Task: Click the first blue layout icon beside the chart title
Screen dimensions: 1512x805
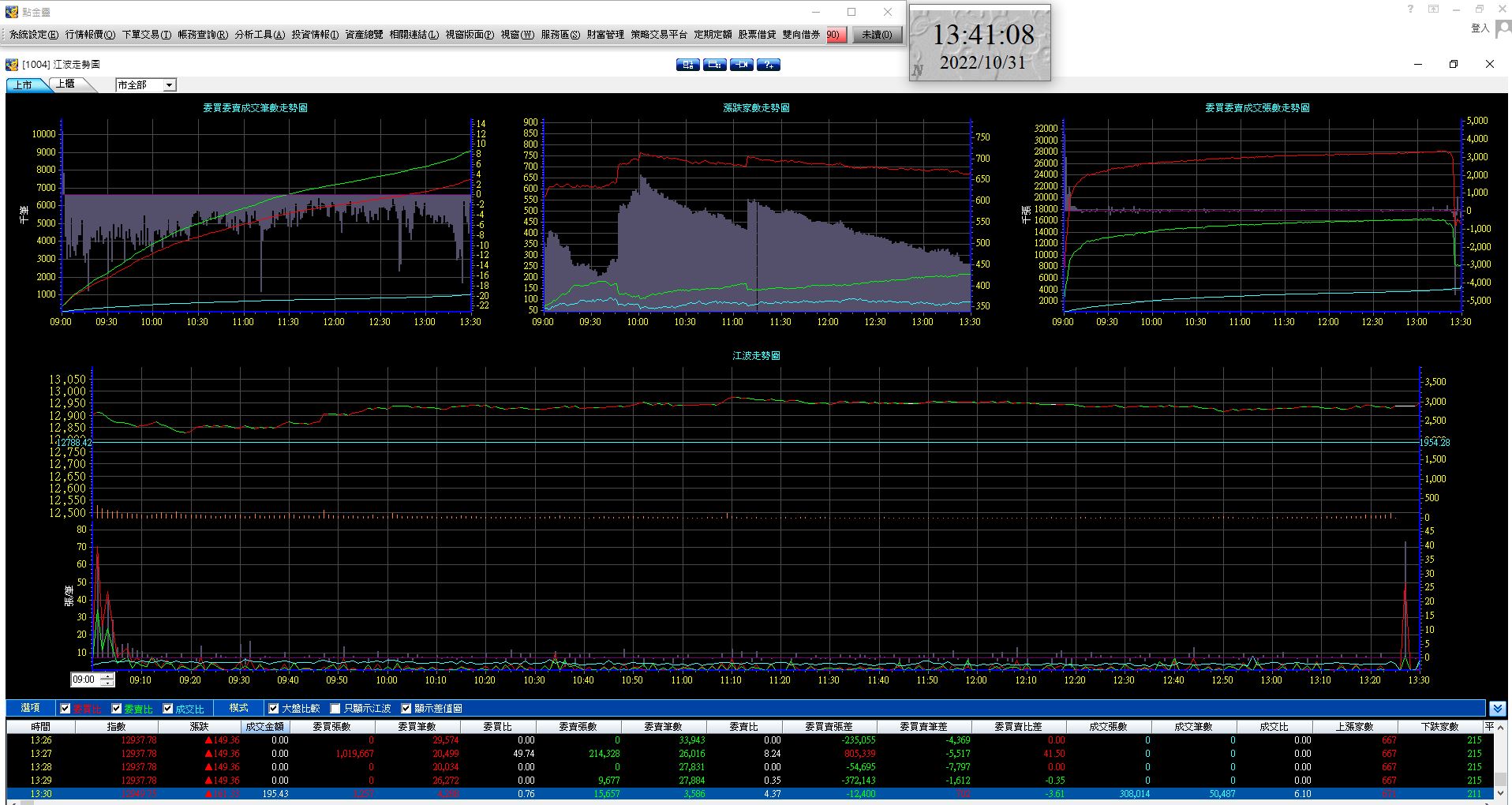Action: (x=688, y=65)
